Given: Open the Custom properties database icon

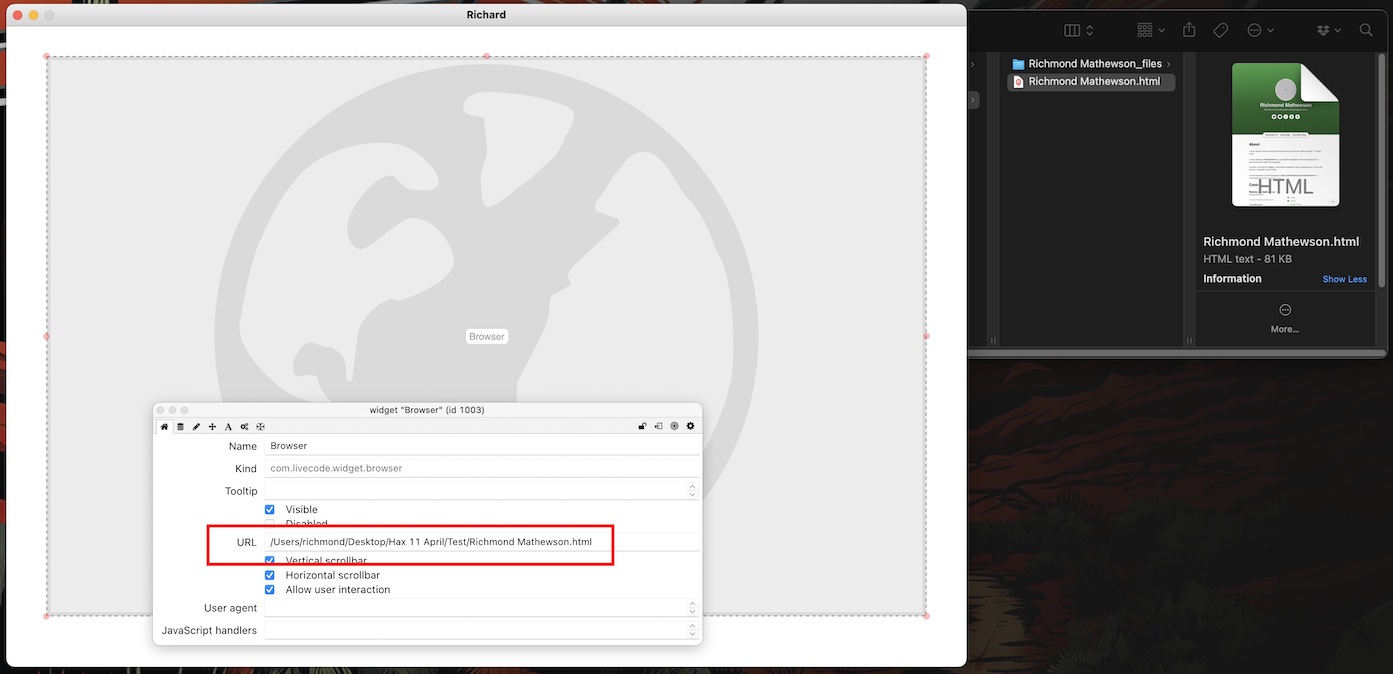Looking at the screenshot, I should coord(180,426).
